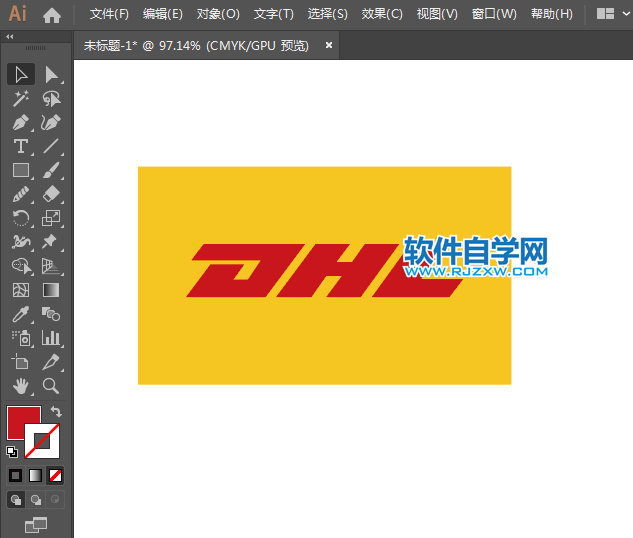Pick the Magic Wand tool
The width and height of the screenshot is (633, 538).
point(21,98)
